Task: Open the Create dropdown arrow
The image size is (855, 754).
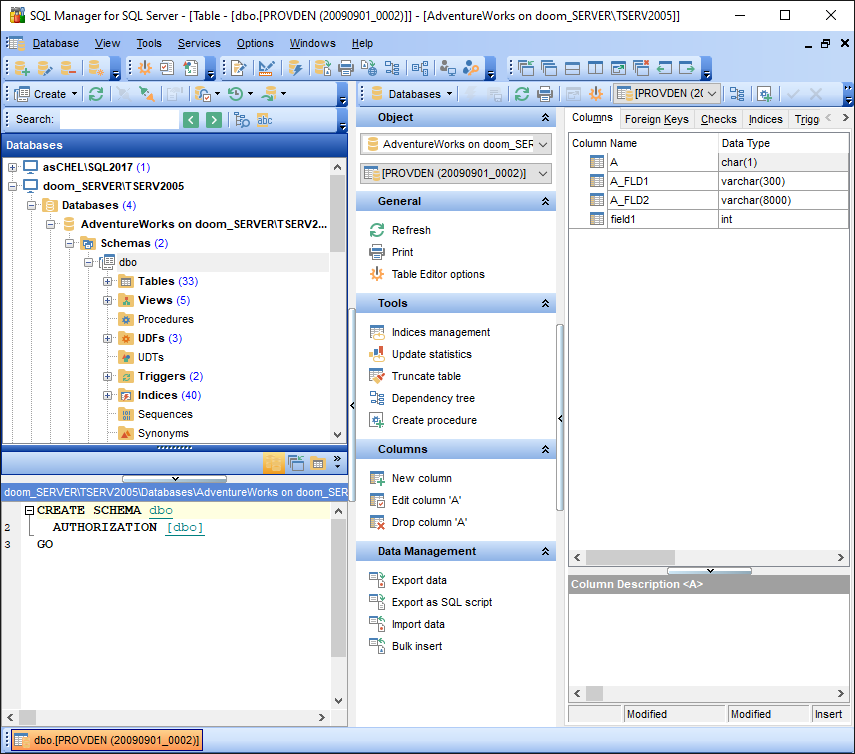Action: pyautogui.click(x=75, y=94)
